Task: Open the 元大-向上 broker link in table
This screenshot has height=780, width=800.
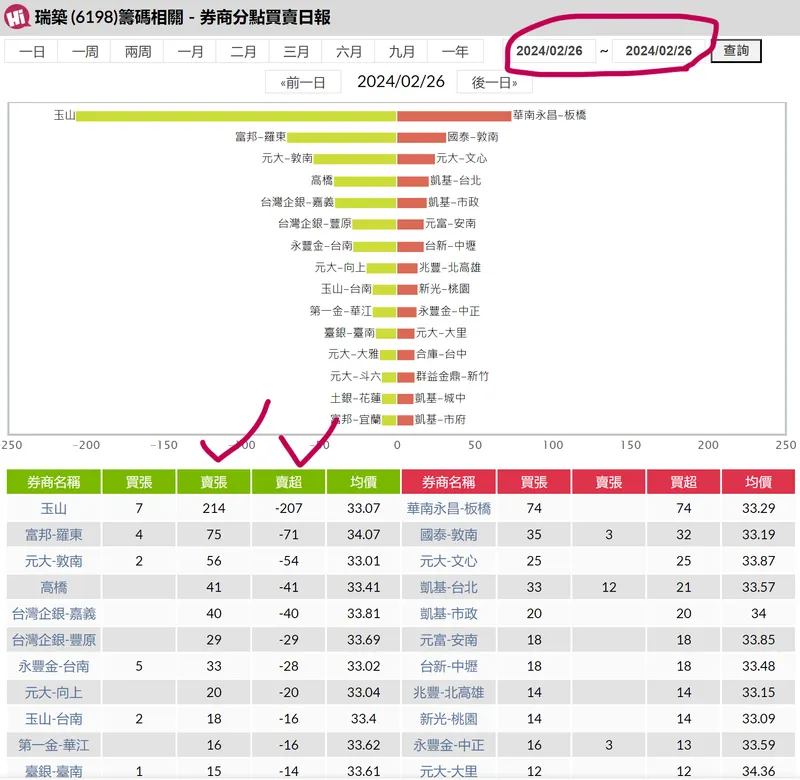Action: [54, 693]
